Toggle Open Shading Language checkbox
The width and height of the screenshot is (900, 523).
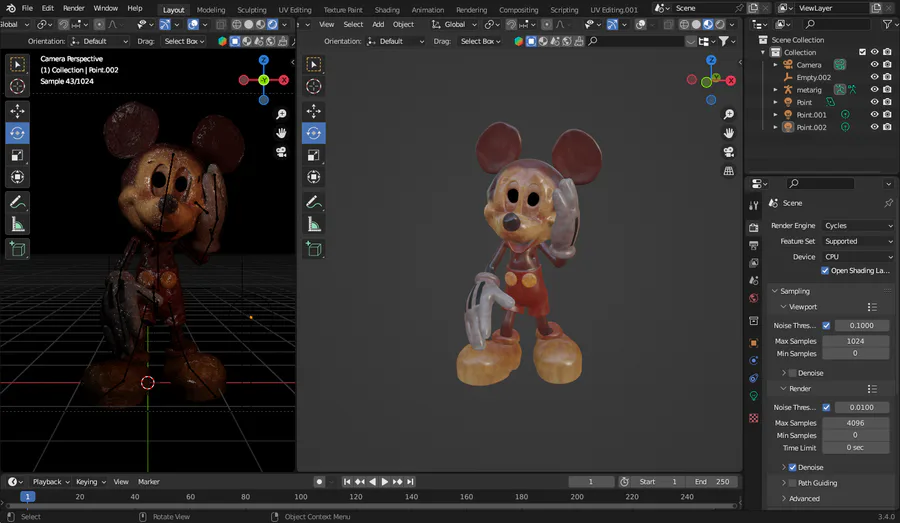click(x=825, y=271)
